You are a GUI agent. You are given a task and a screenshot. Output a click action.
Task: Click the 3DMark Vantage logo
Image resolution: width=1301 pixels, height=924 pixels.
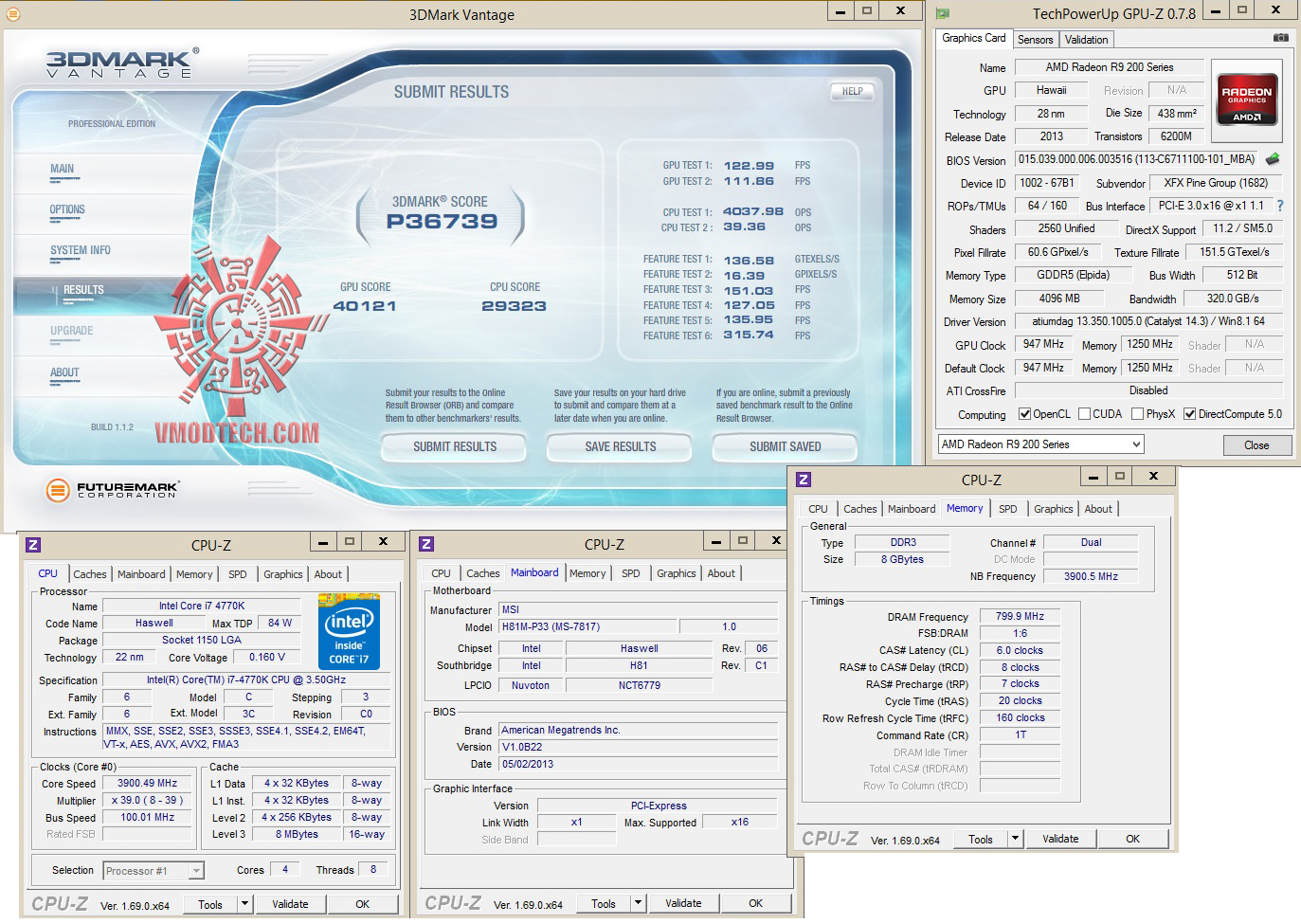[x=122, y=63]
